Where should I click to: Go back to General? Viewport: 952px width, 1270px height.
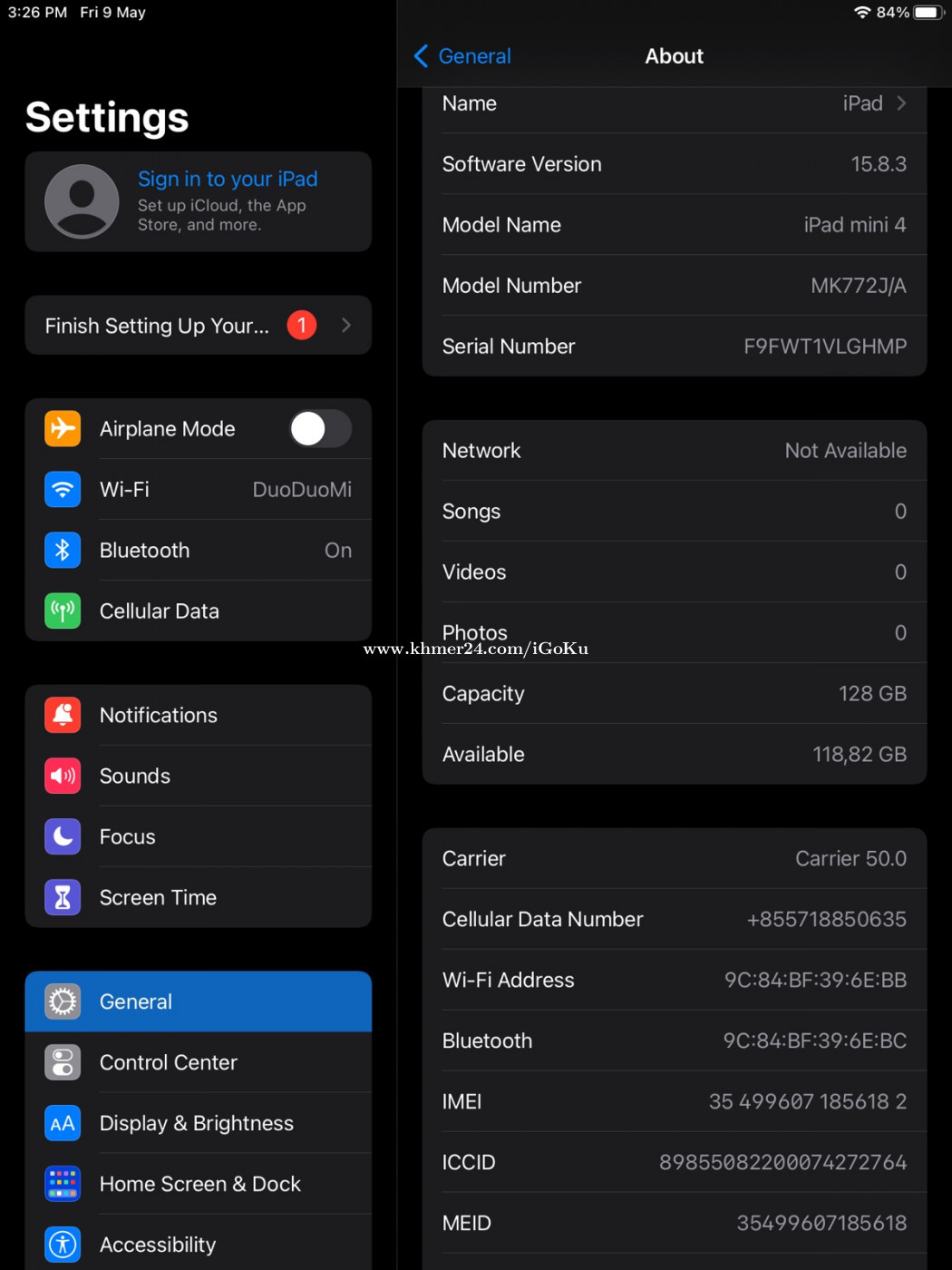tap(462, 56)
